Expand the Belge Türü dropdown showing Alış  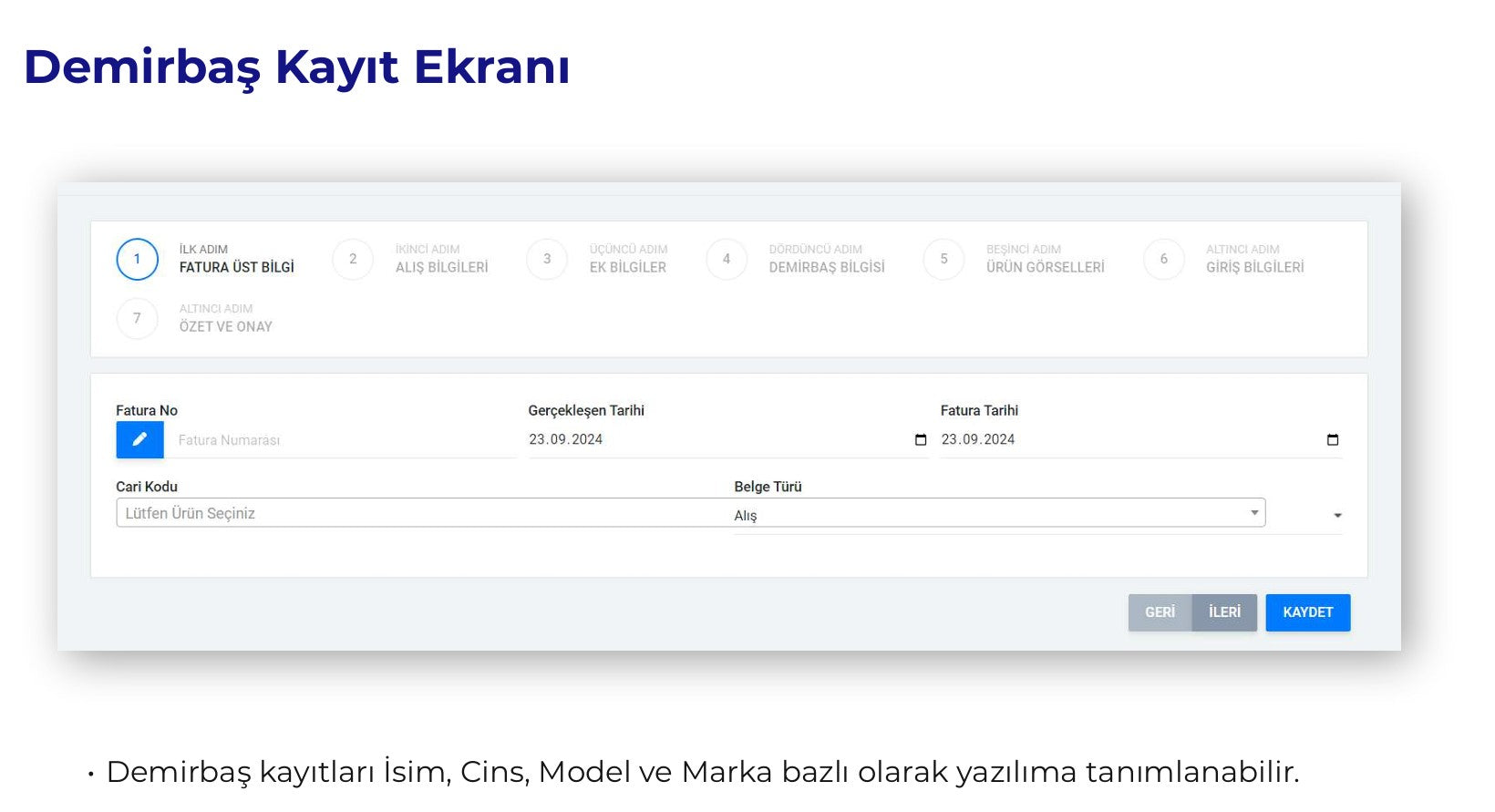1038,516
